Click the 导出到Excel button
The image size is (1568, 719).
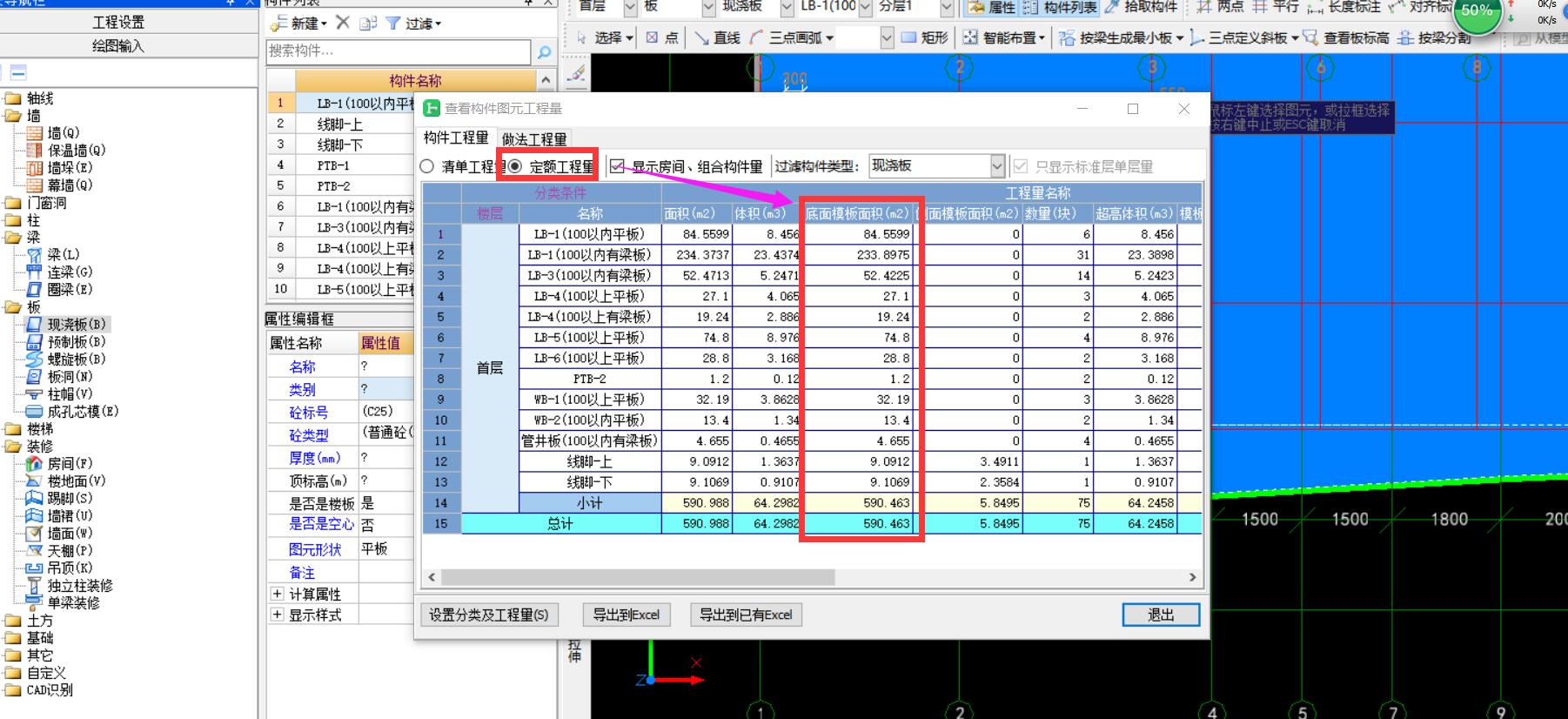[x=627, y=615]
